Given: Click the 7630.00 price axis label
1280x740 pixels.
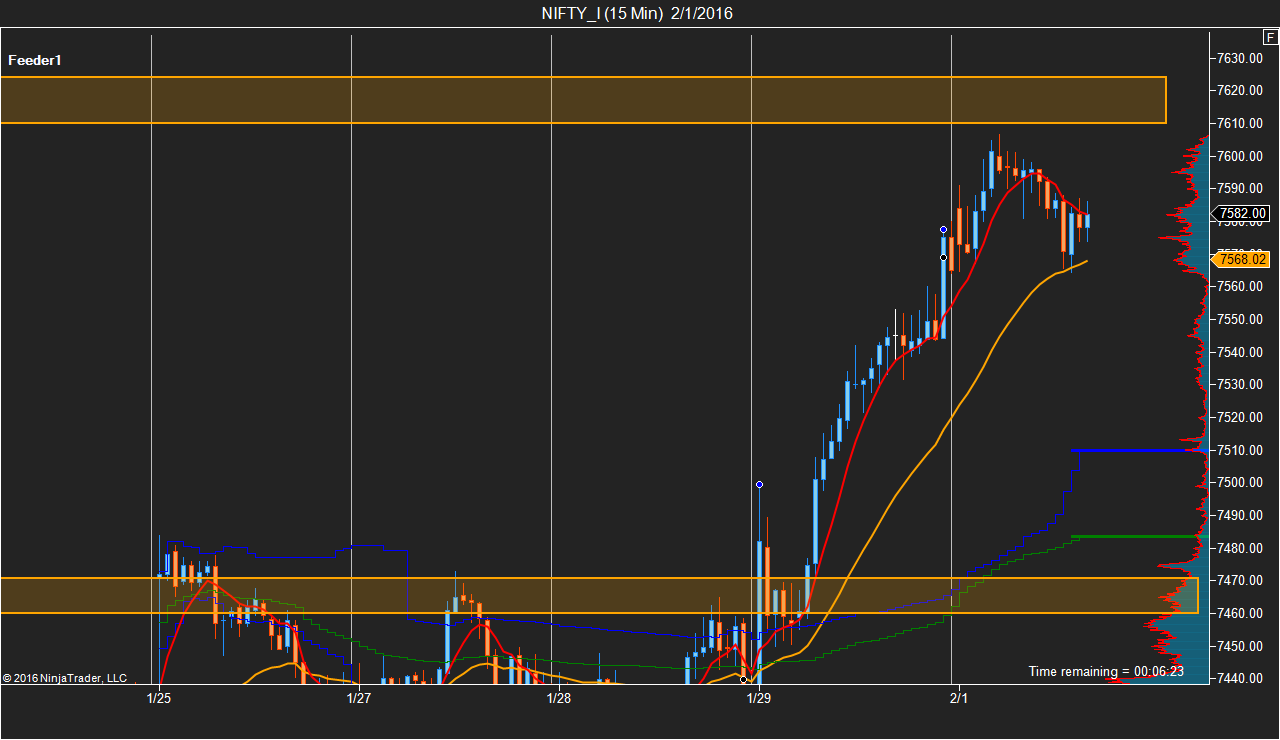Looking at the screenshot, I should [x=1239, y=58].
